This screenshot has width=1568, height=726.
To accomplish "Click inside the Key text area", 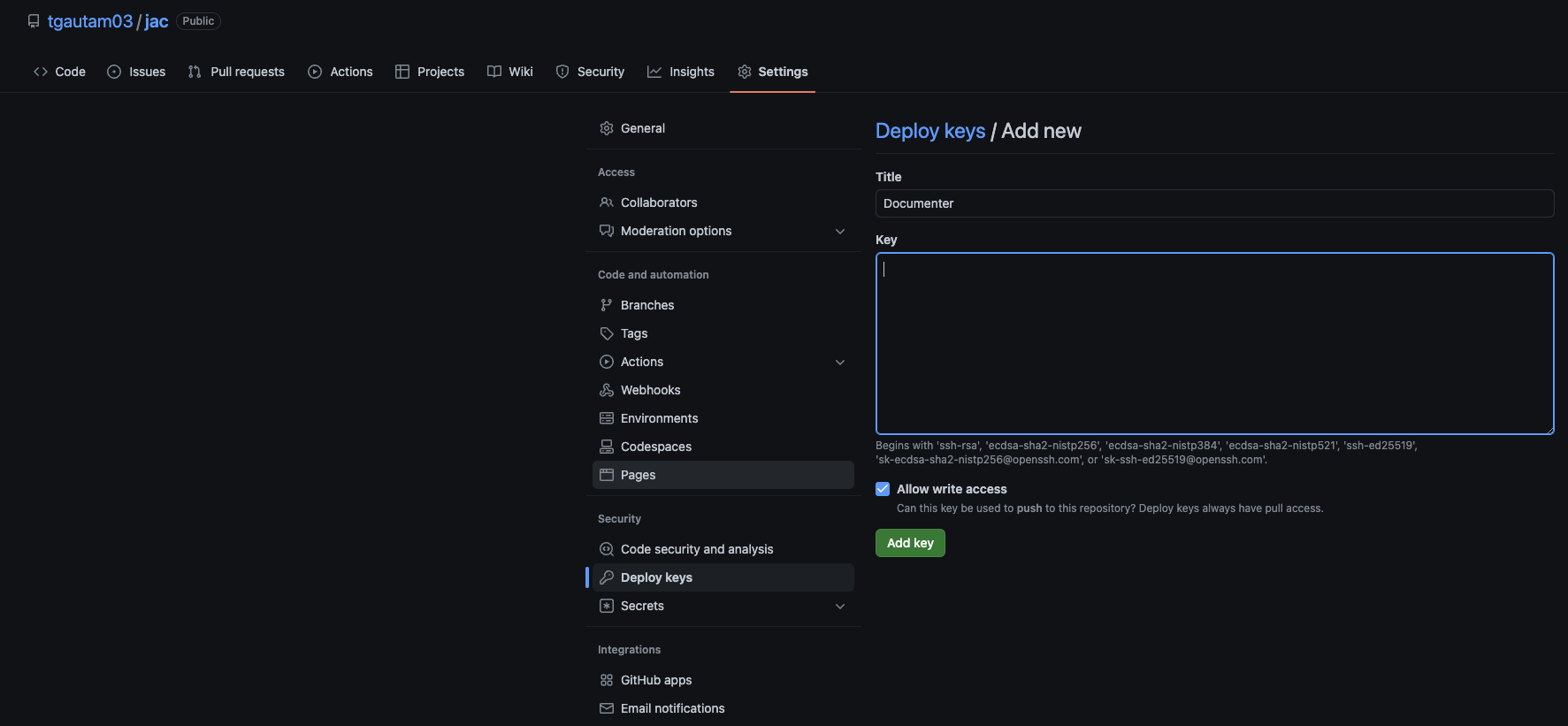I will [x=1214, y=344].
